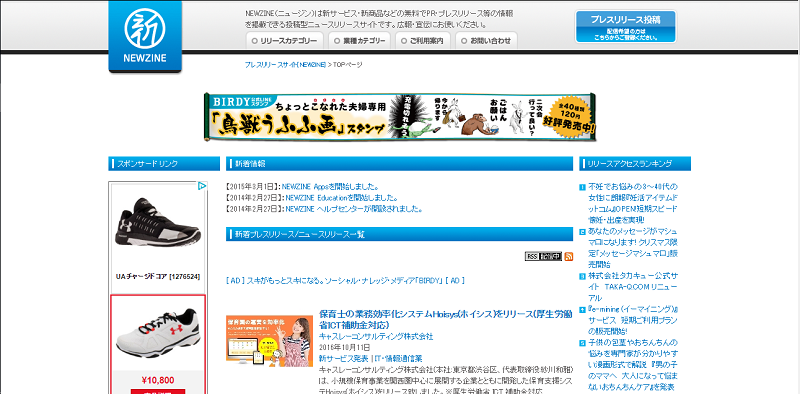The image size is (800, 394).
Task: Click the ¥10,800 price in the ad
Action: pyautogui.click(x=158, y=380)
